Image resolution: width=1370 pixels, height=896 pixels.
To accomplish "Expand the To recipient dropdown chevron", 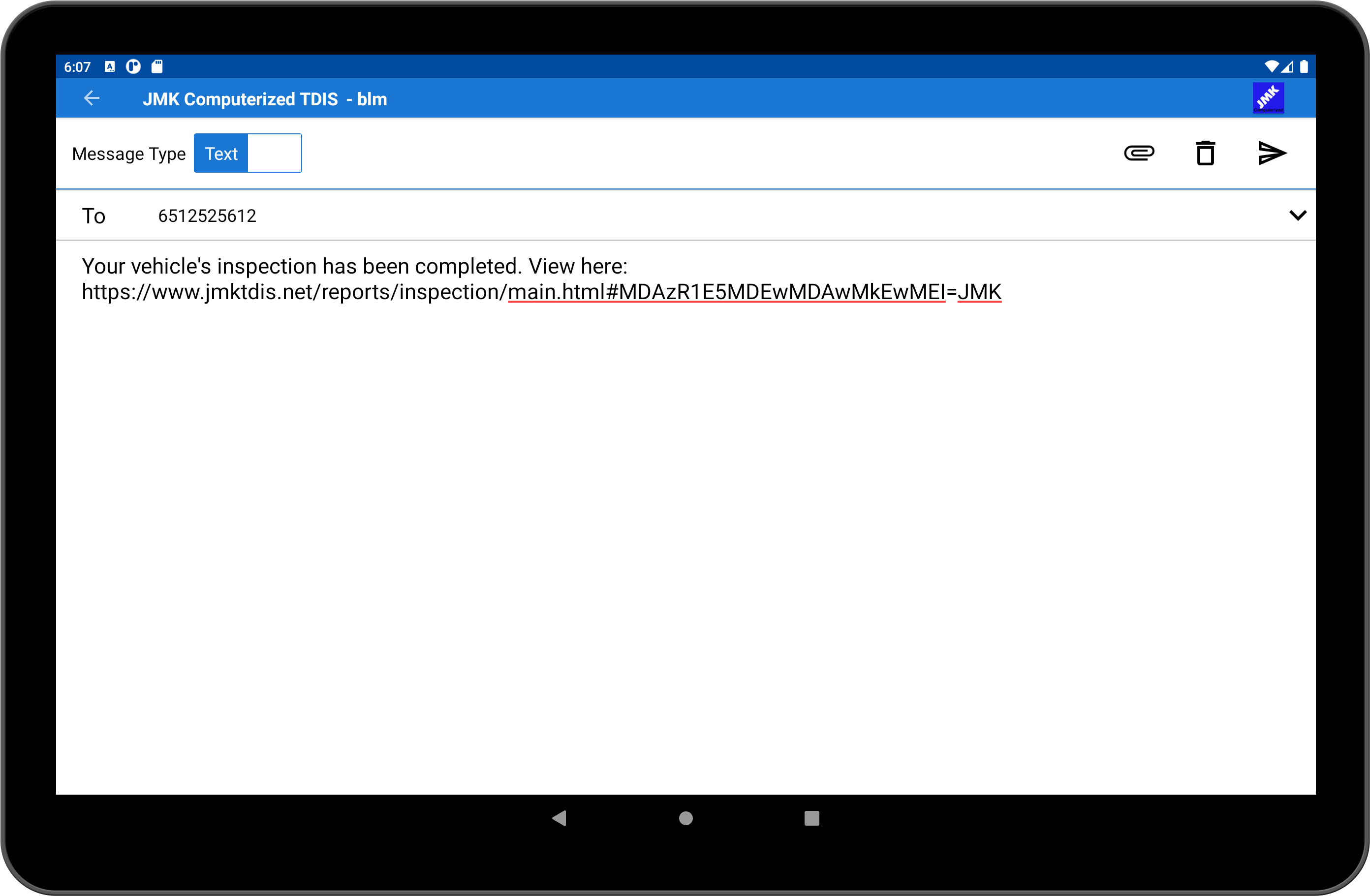I will (x=1298, y=215).
